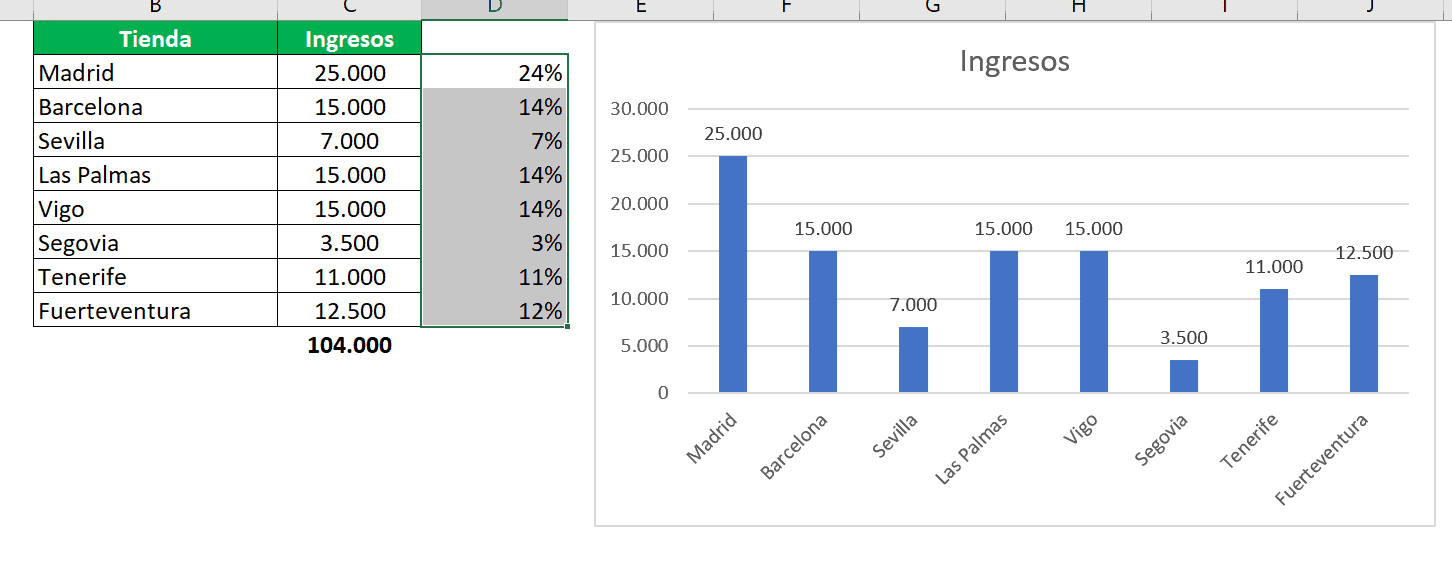Click the 5.000 vertical axis label
Screen dimensions: 1452x570
pyautogui.click(x=643, y=346)
